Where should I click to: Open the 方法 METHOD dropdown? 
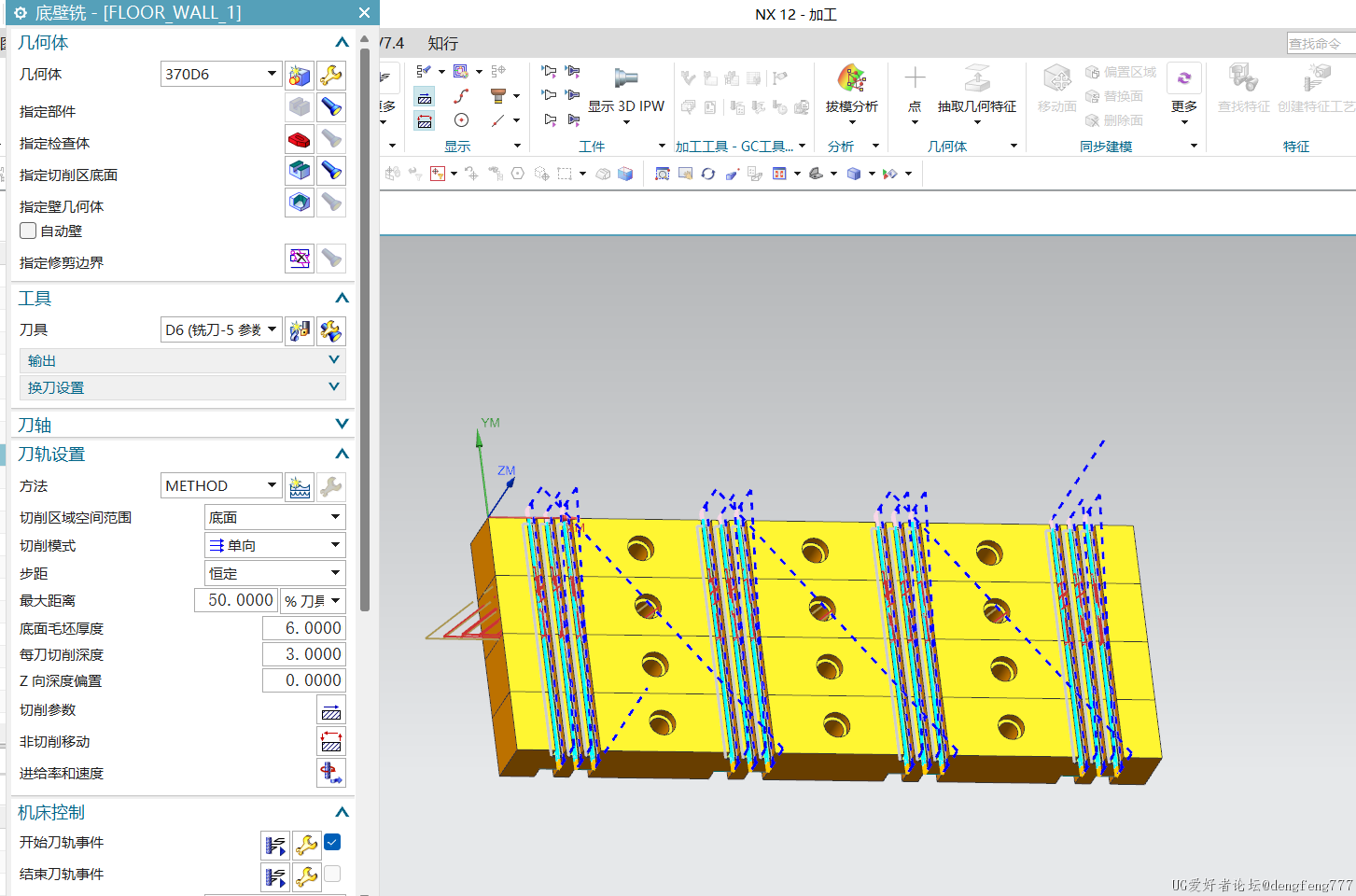pos(221,485)
